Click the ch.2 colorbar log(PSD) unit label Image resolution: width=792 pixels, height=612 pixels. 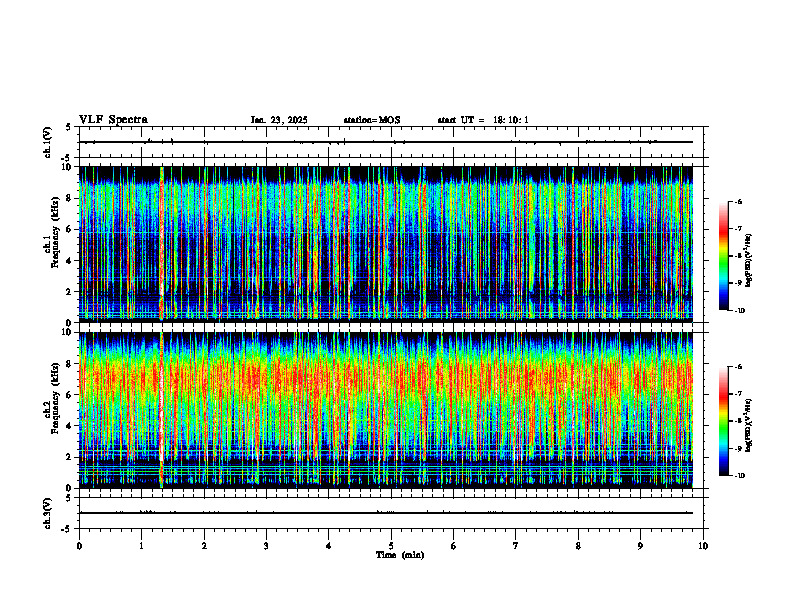click(x=749, y=425)
